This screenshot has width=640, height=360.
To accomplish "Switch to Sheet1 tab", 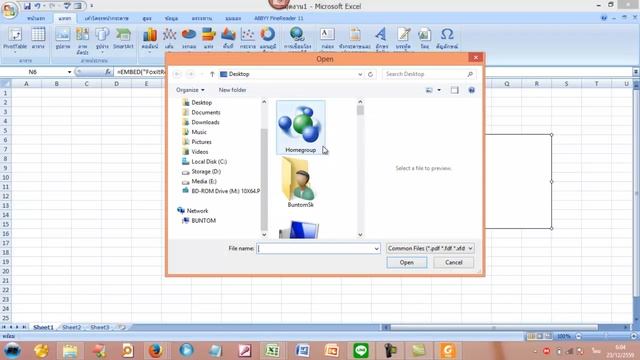I will point(43,327).
